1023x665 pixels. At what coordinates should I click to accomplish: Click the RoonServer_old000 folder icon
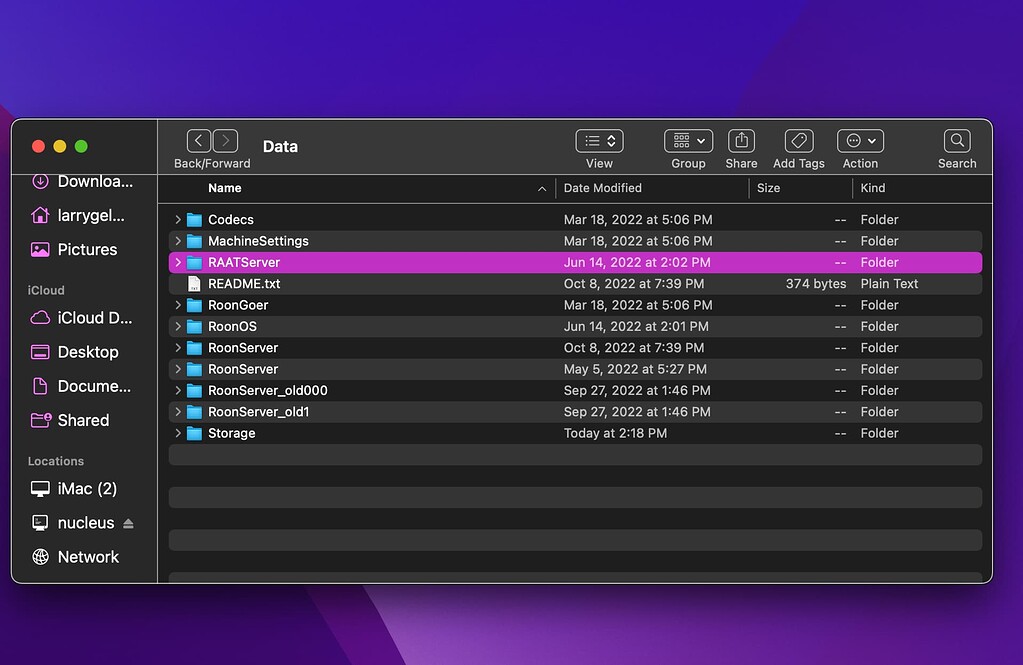coord(194,391)
